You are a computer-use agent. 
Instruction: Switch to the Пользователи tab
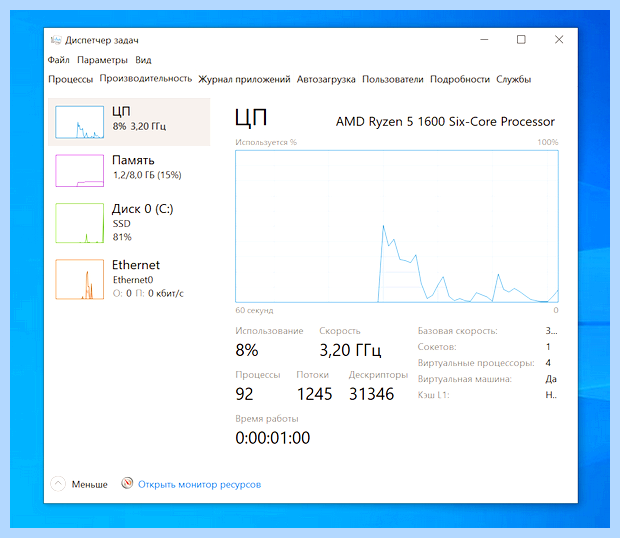393,79
